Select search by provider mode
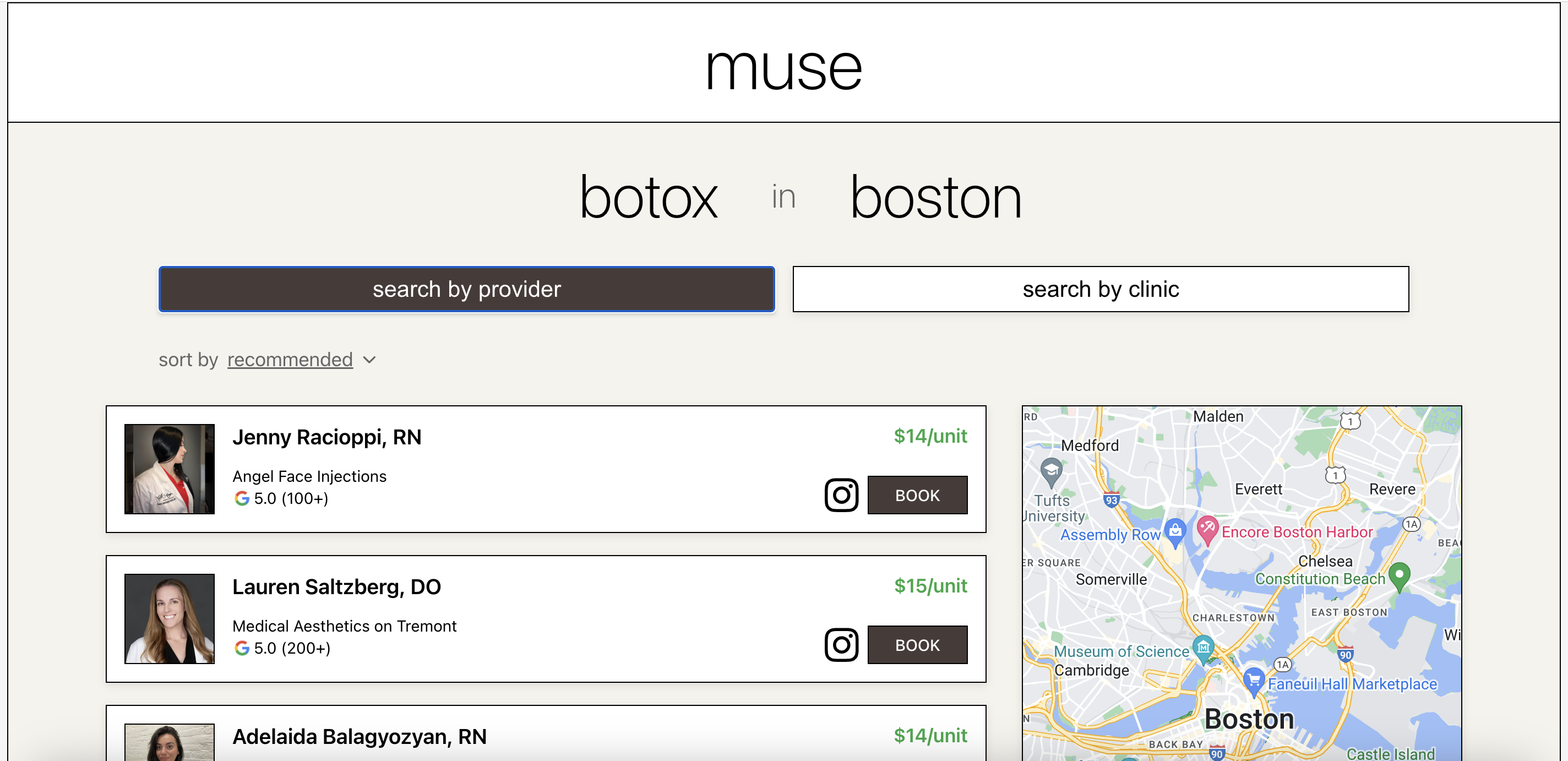The width and height of the screenshot is (1568, 761). click(466, 289)
